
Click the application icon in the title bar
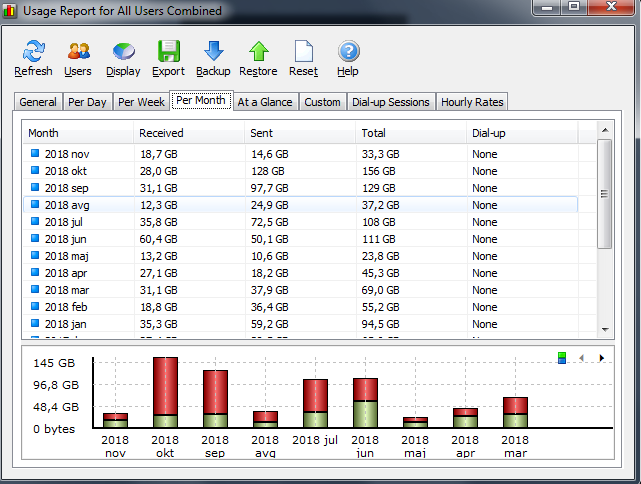tap(9, 11)
